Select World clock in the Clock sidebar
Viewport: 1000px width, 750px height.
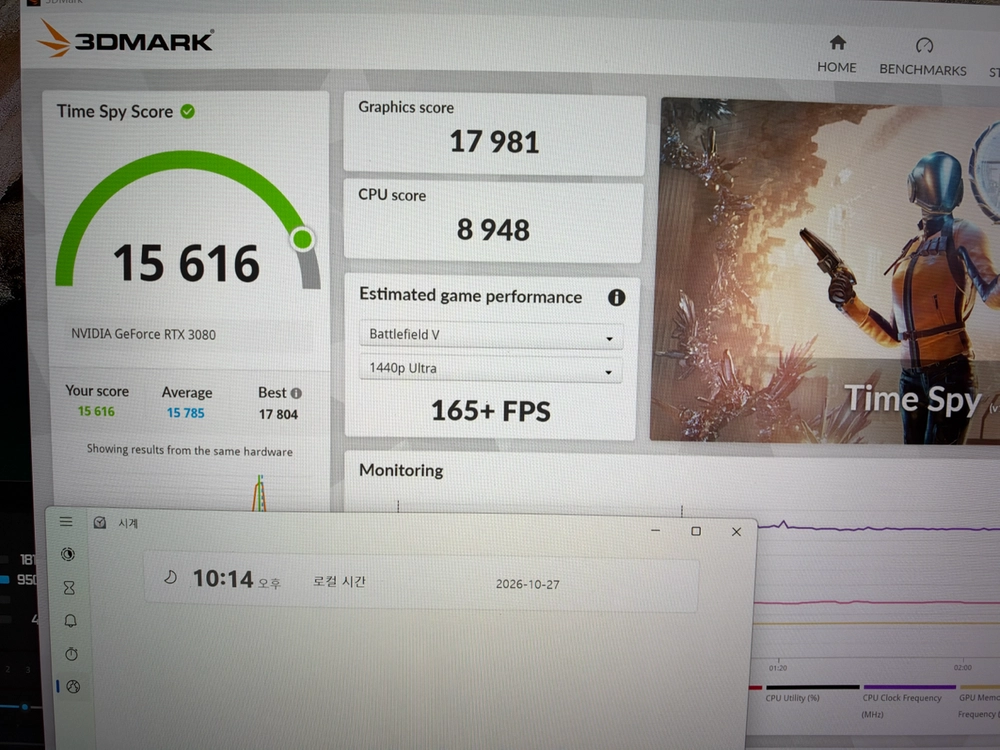click(x=73, y=687)
